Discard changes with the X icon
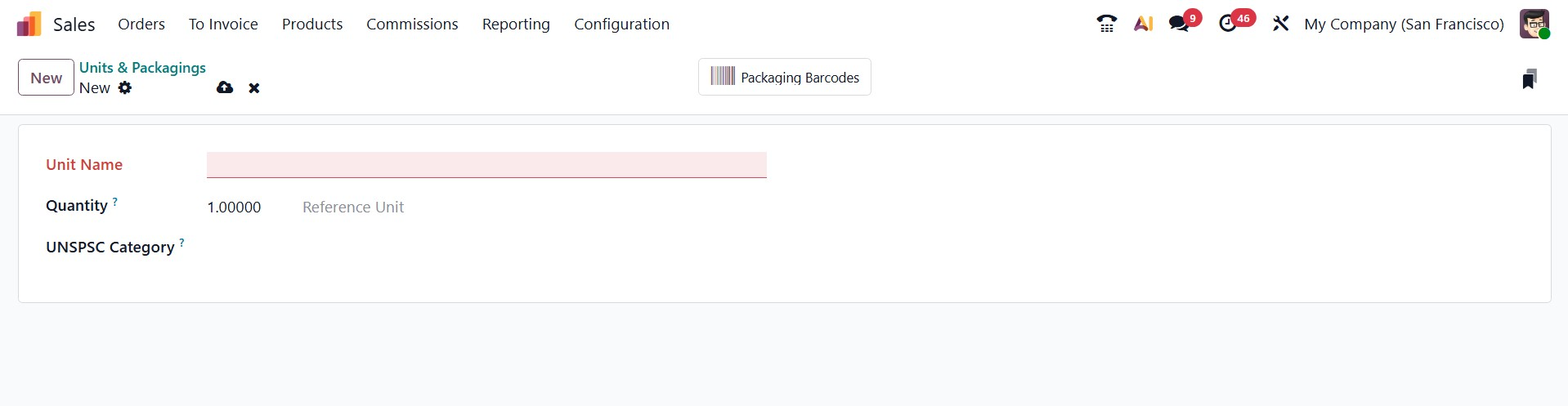The width and height of the screenshot is (1568, 406). 254,88
